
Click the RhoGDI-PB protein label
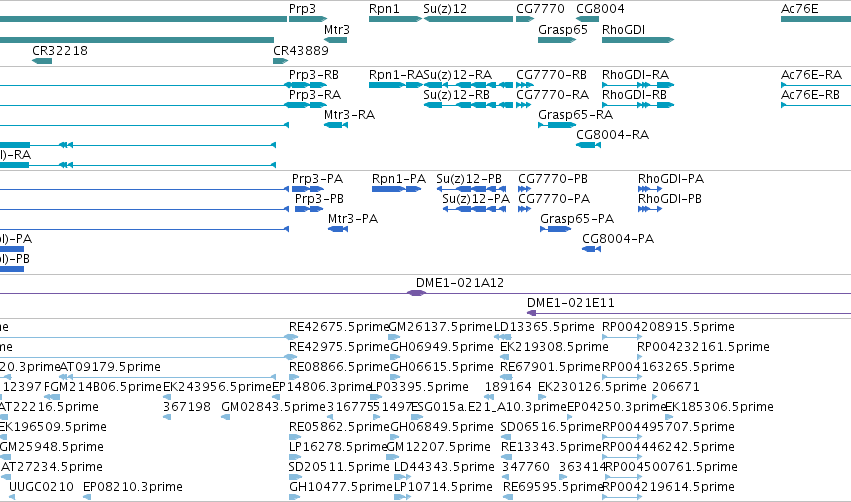coord(670,199)
